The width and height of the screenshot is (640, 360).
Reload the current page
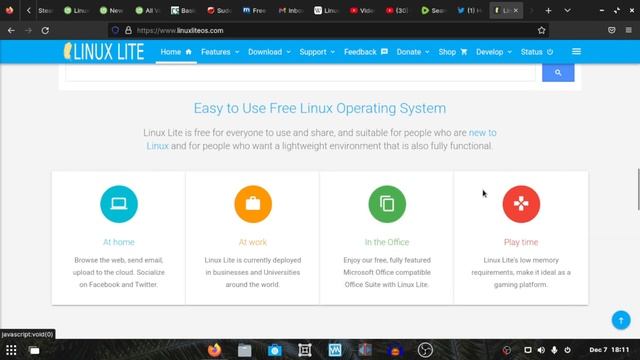click(x=45, y=30)
